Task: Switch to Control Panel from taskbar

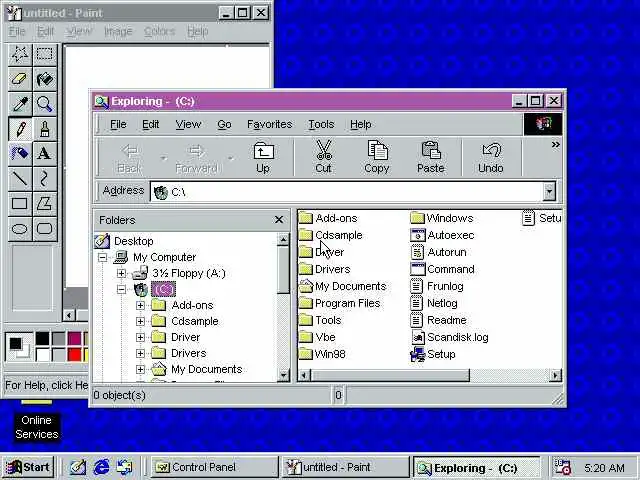Action: 215,467
